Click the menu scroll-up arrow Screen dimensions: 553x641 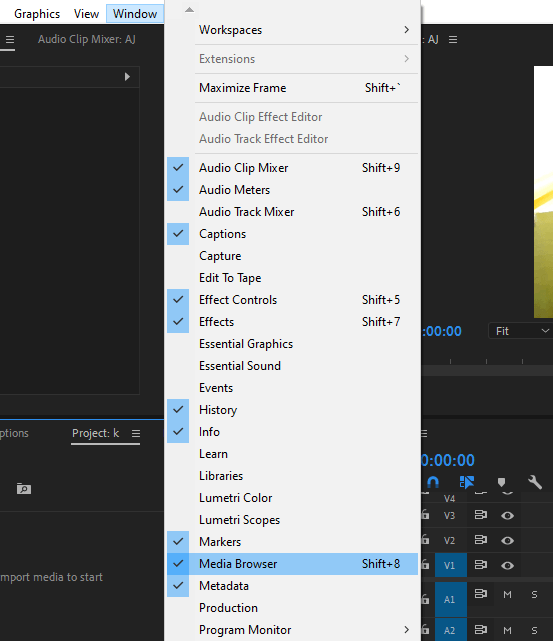tap(189, 9)
